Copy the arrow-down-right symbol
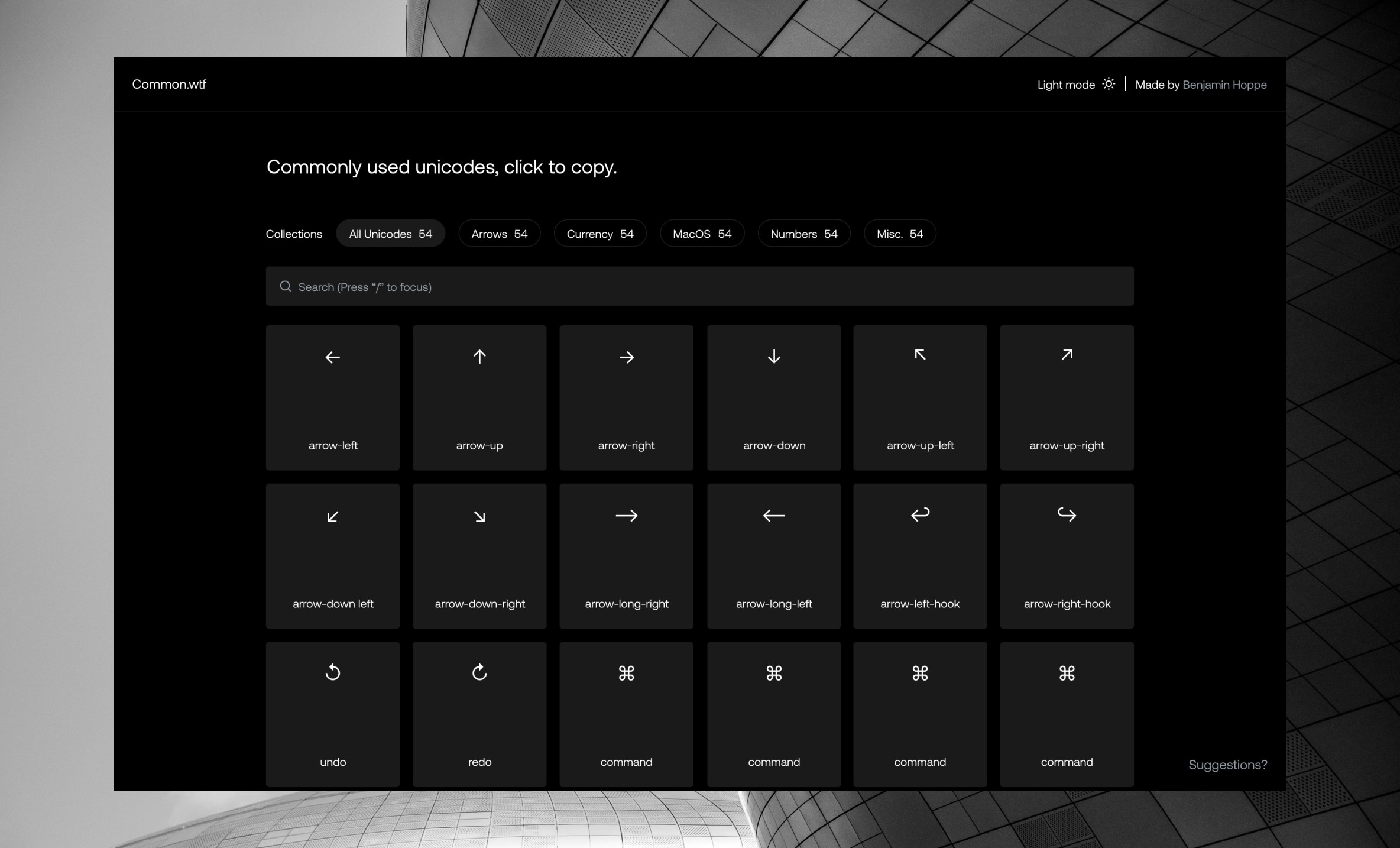Screen dimensions: 1400x848 (479, 556)
